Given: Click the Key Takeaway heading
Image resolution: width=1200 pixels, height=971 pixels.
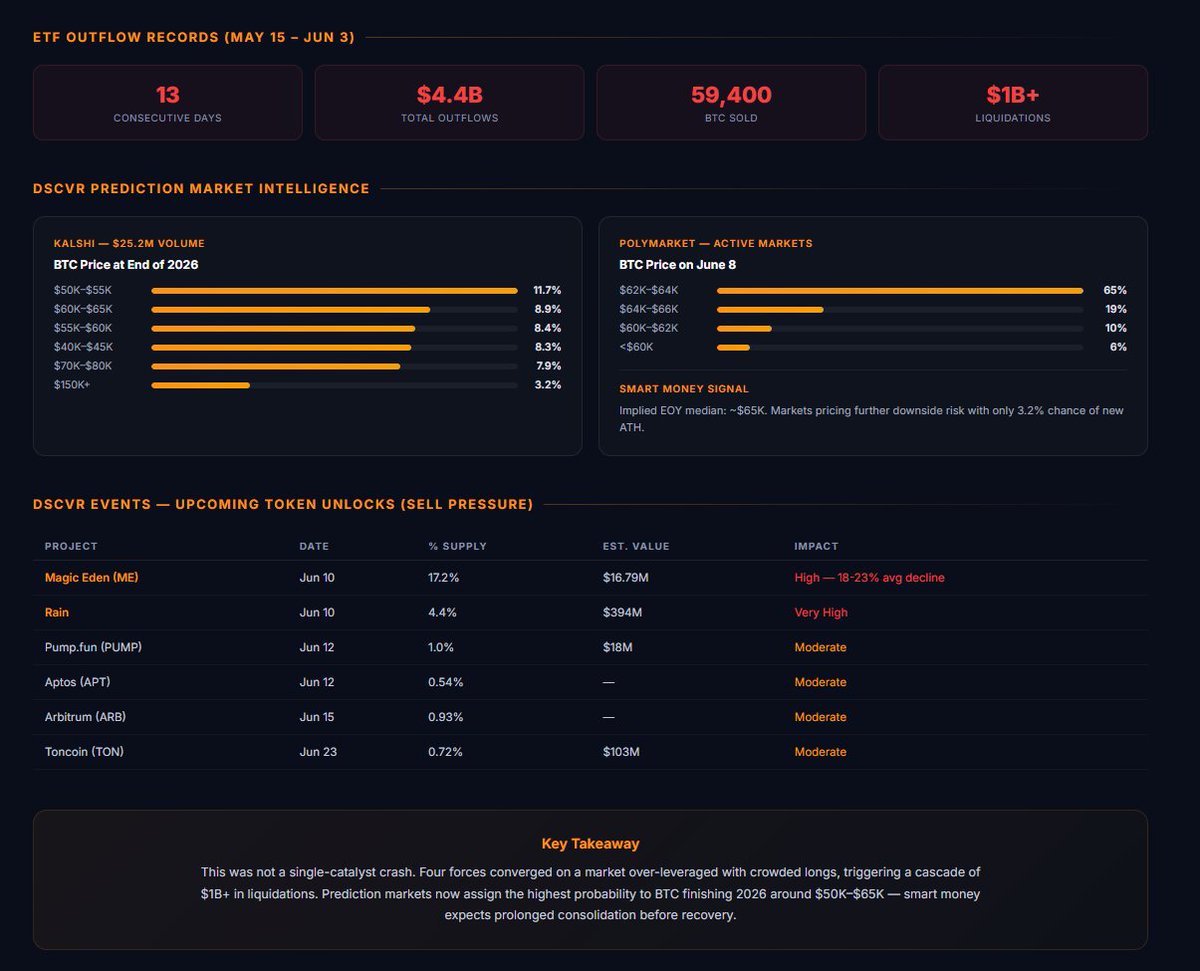Looking at the screenshot, I should (590, 844).
